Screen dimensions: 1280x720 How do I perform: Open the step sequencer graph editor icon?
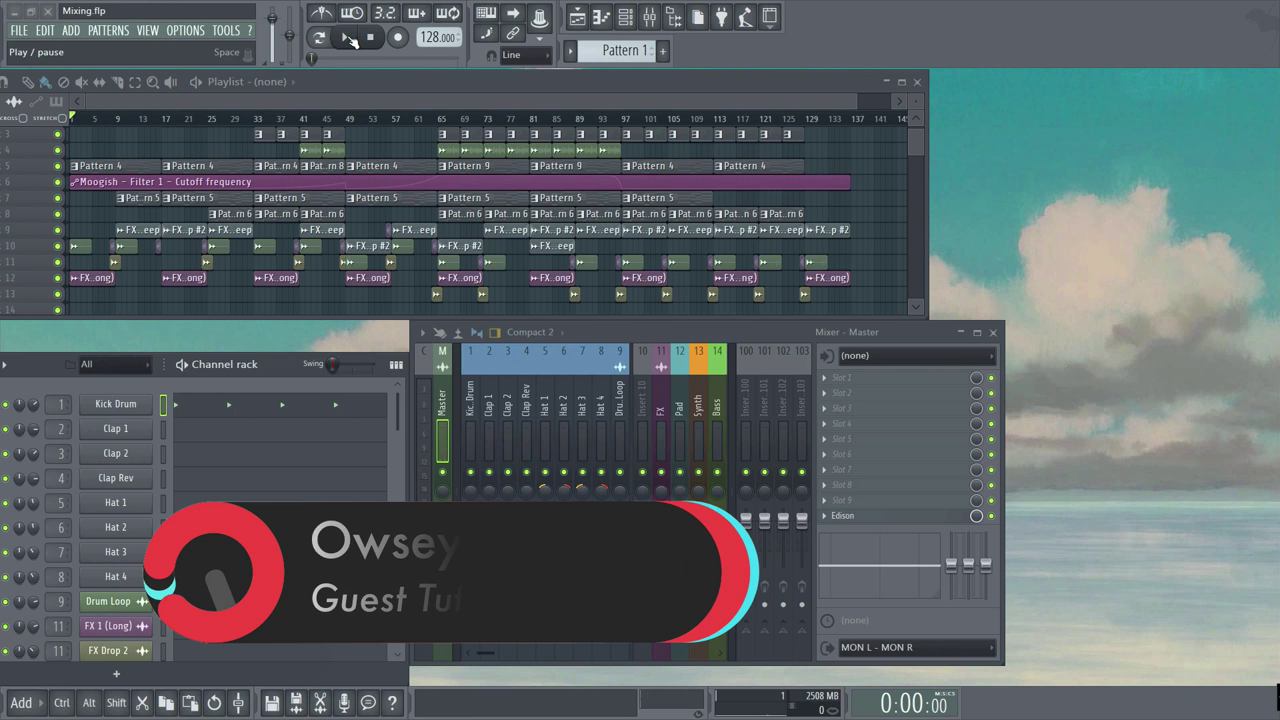[396, 365]
